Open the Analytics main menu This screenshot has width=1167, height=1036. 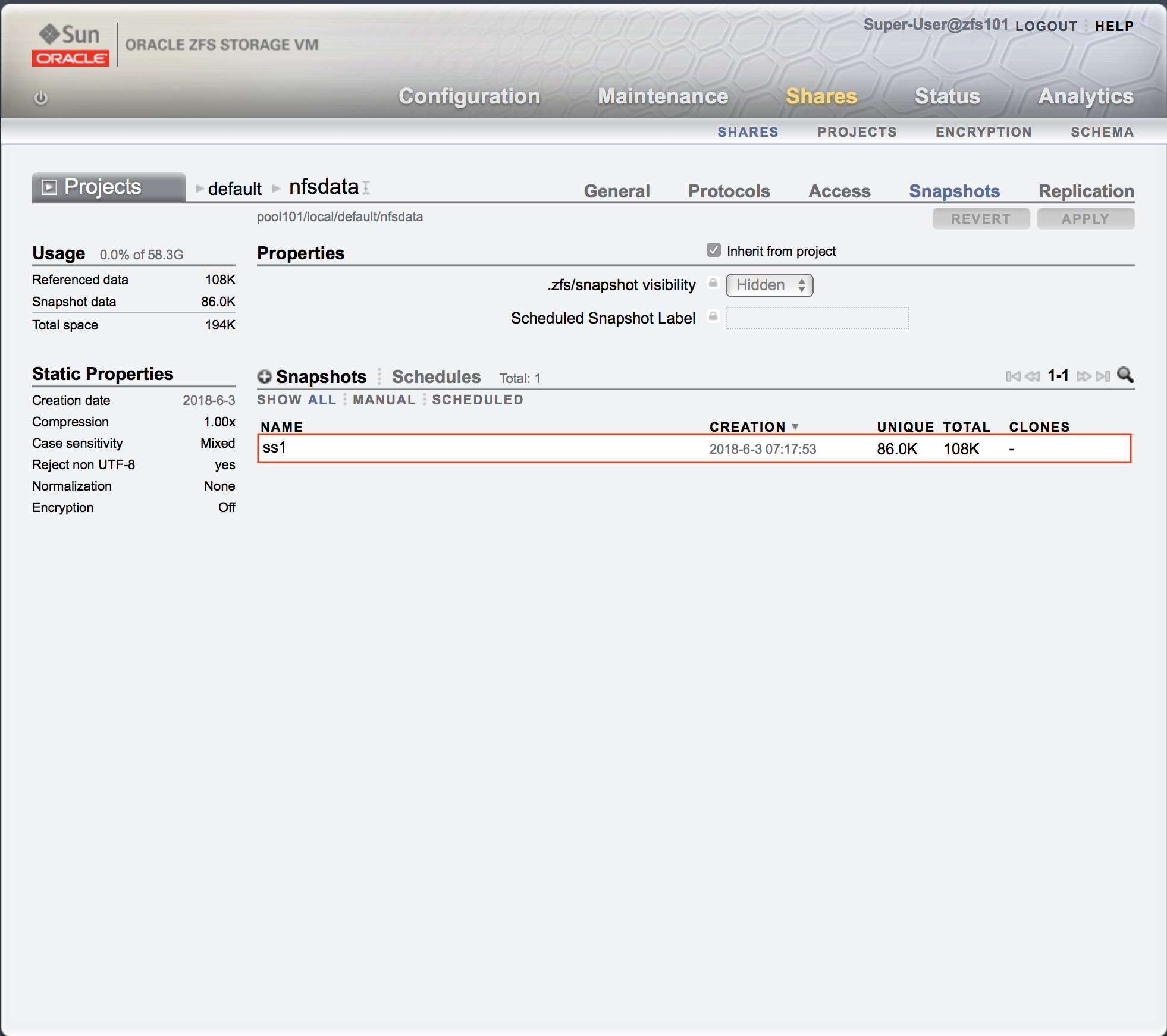point(1086,96)
